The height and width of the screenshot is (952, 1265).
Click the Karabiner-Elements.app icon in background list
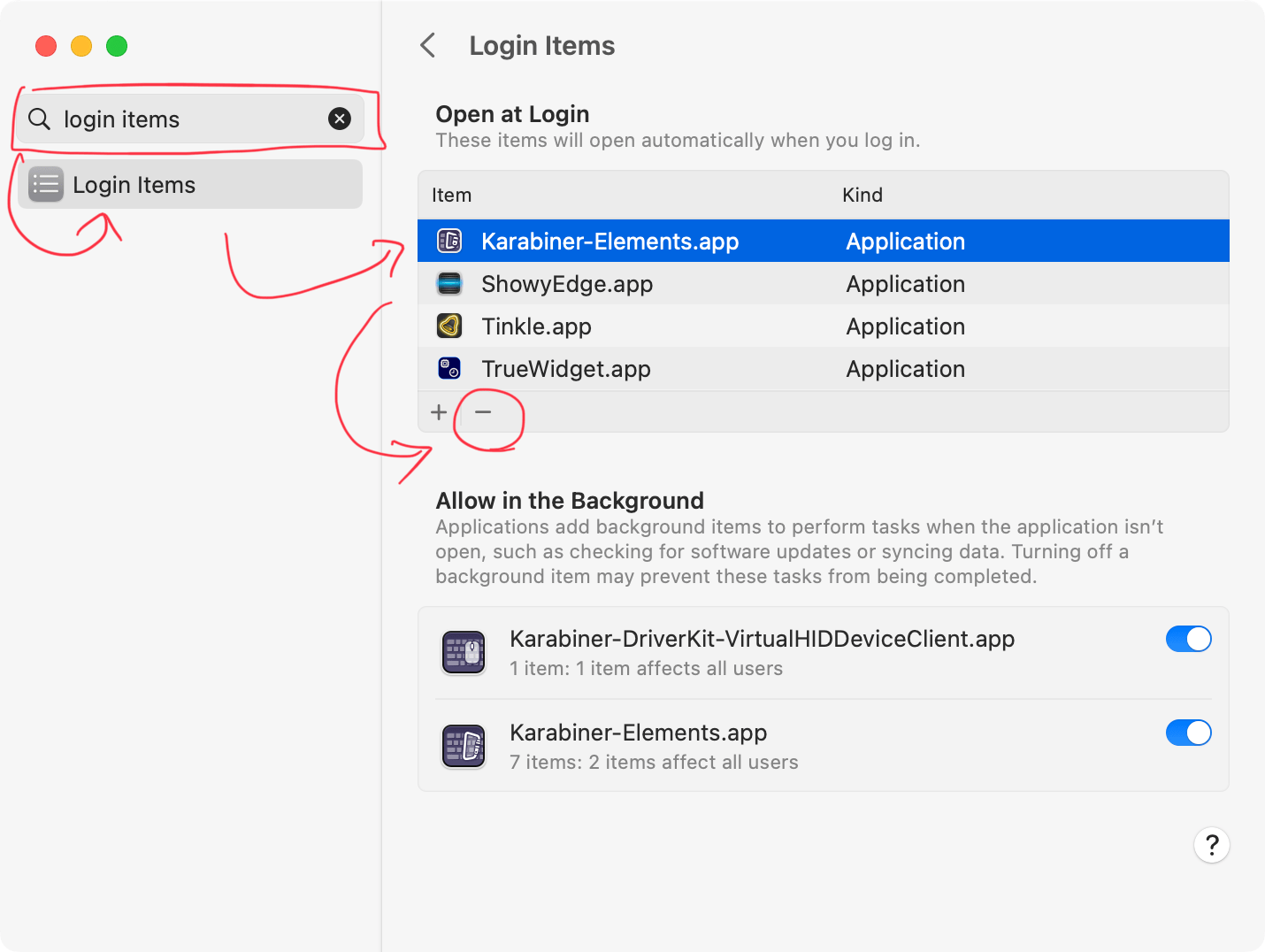[464, 747]
